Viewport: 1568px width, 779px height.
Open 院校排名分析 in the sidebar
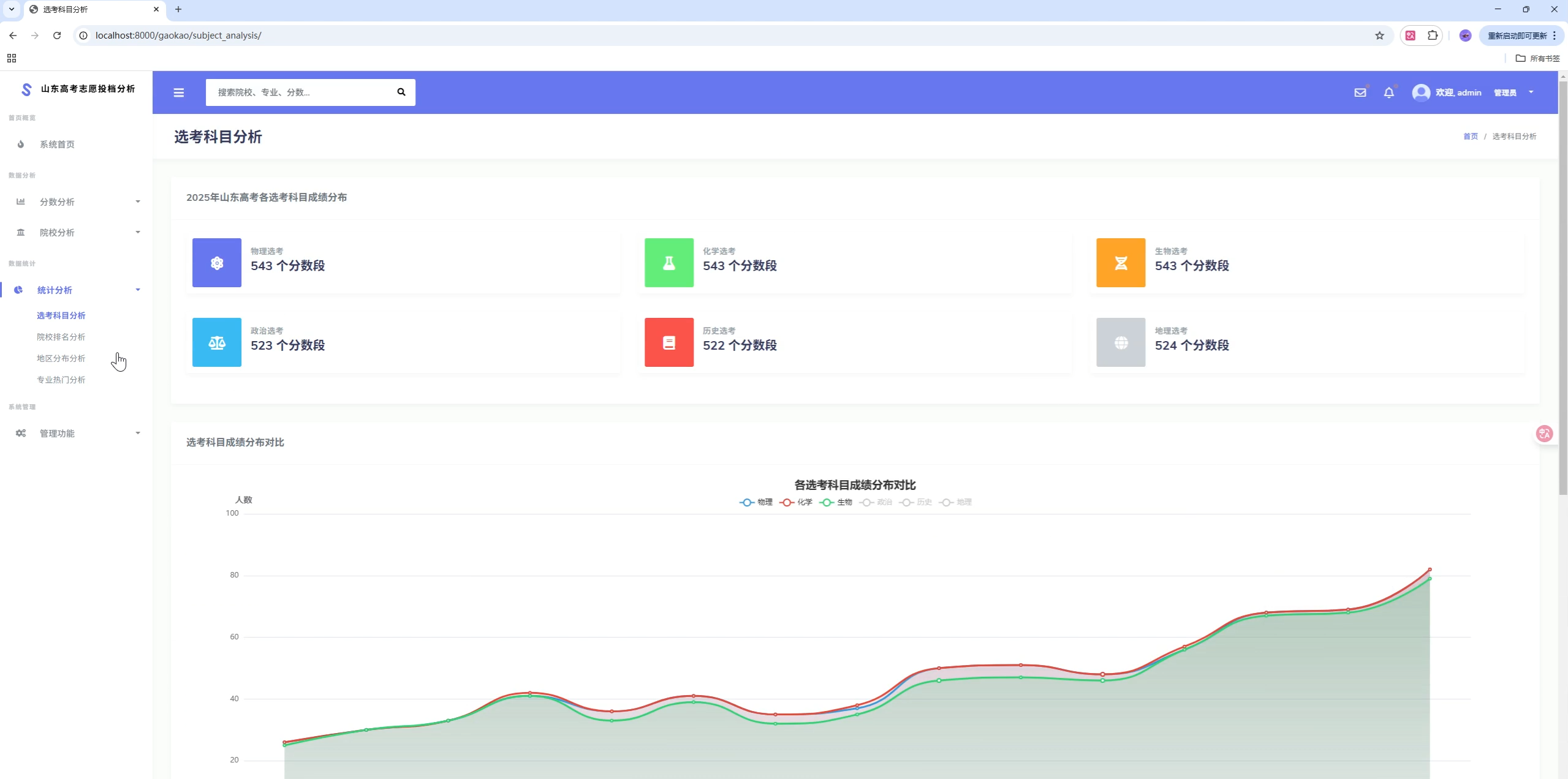click(61, 337)
